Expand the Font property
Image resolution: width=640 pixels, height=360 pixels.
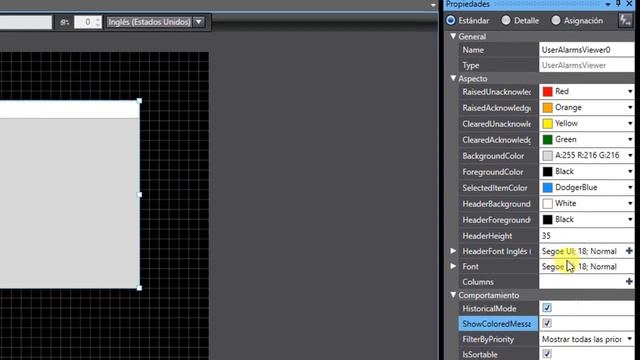(x=453, y=266)
